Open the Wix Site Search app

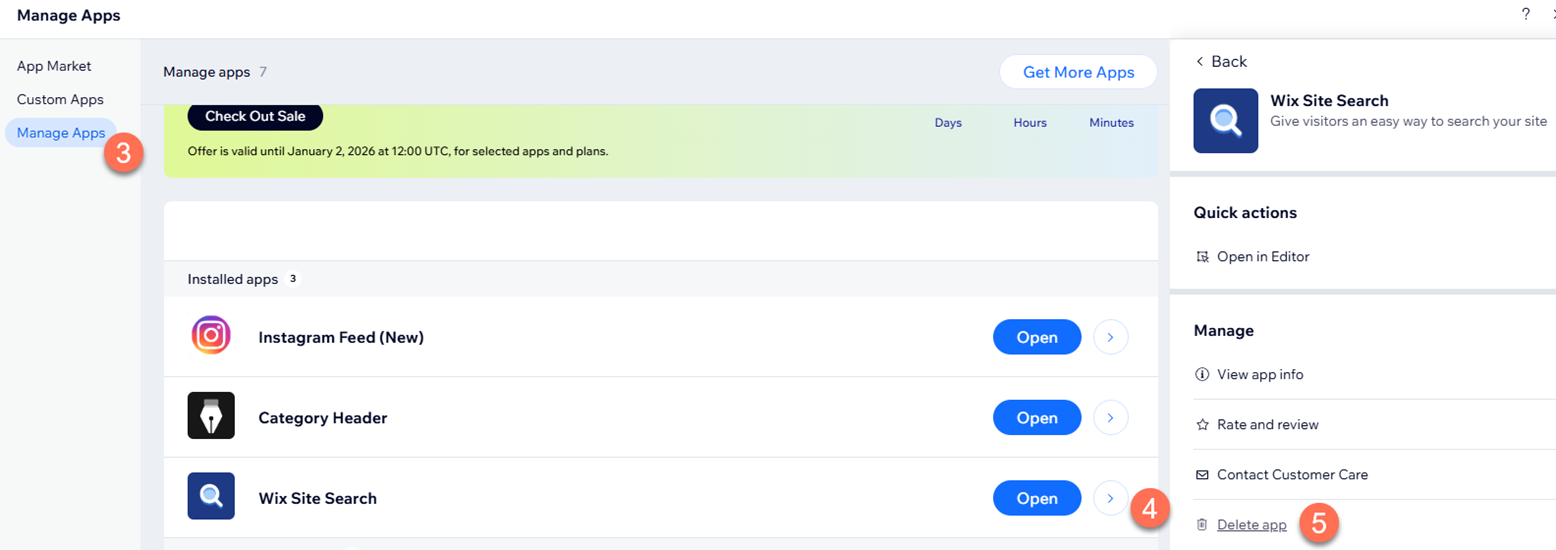tap(1037, 497)
